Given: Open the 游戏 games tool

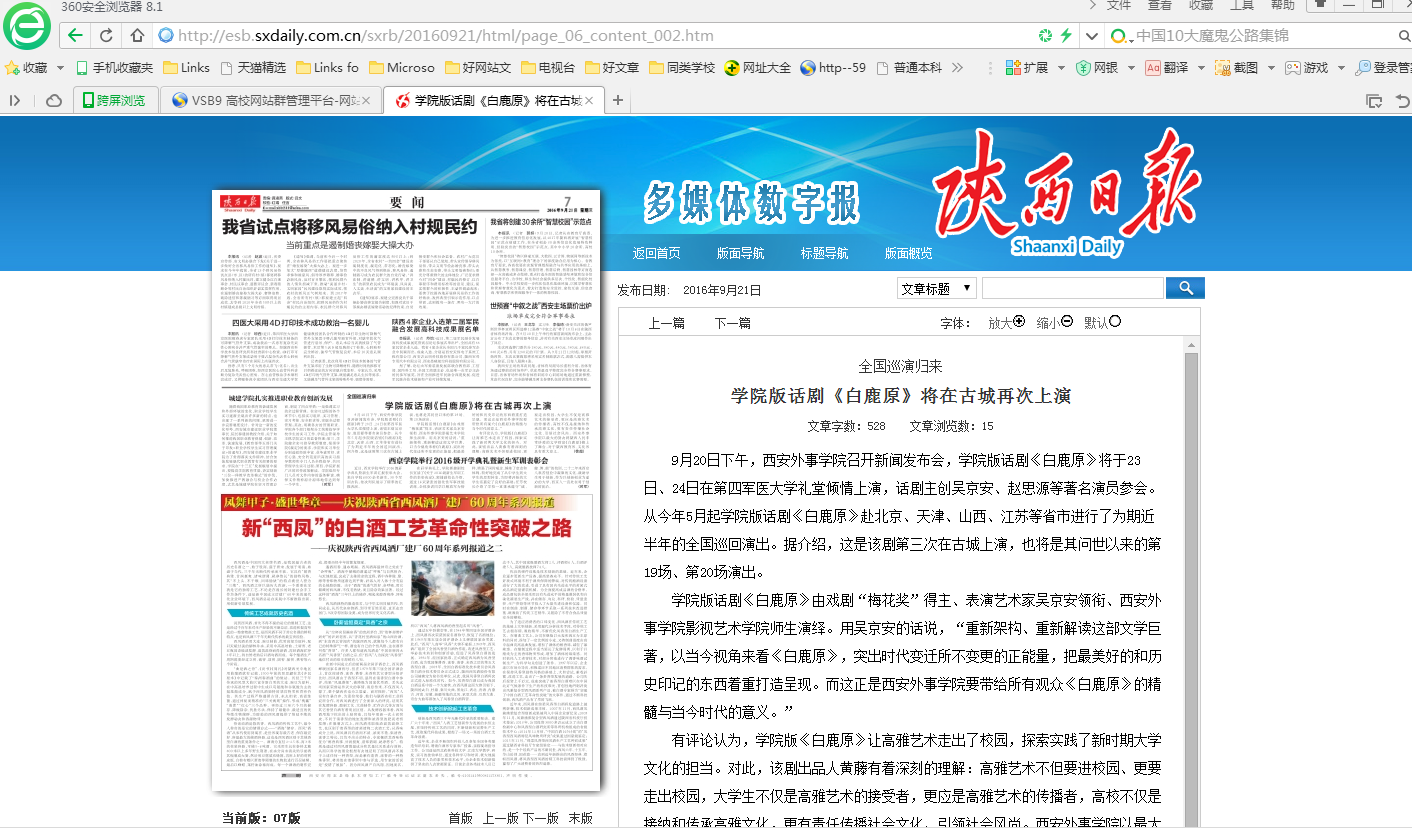Looking at the screenshot, I should 1307,68.
